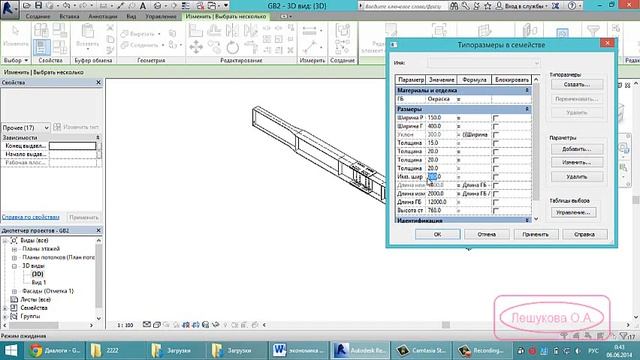Toggle lock checkbox for Ширина Р 150.0 row
This screenshot has width=640, height=360.
point(496,118)
